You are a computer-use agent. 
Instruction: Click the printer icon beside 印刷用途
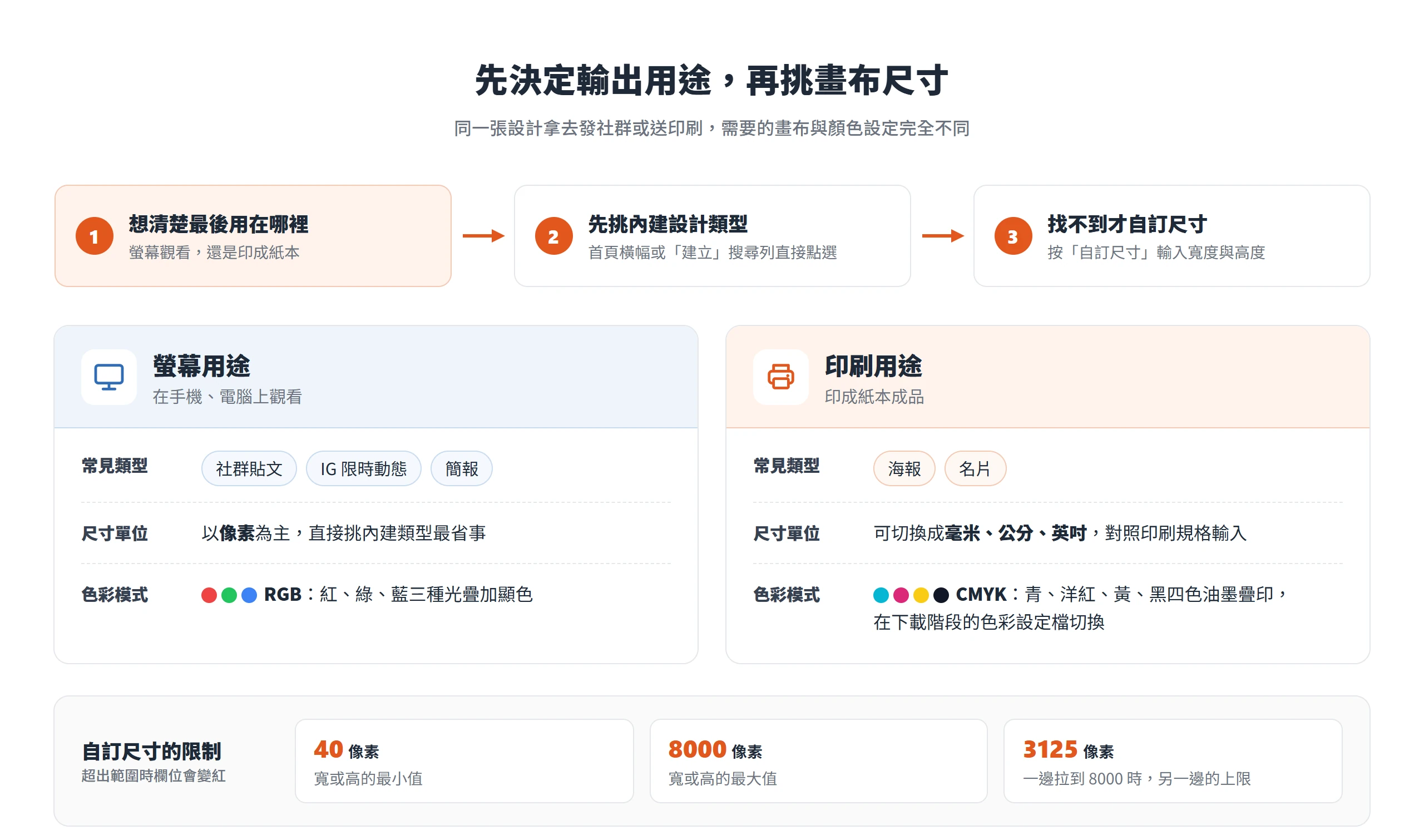click(780, 377)
